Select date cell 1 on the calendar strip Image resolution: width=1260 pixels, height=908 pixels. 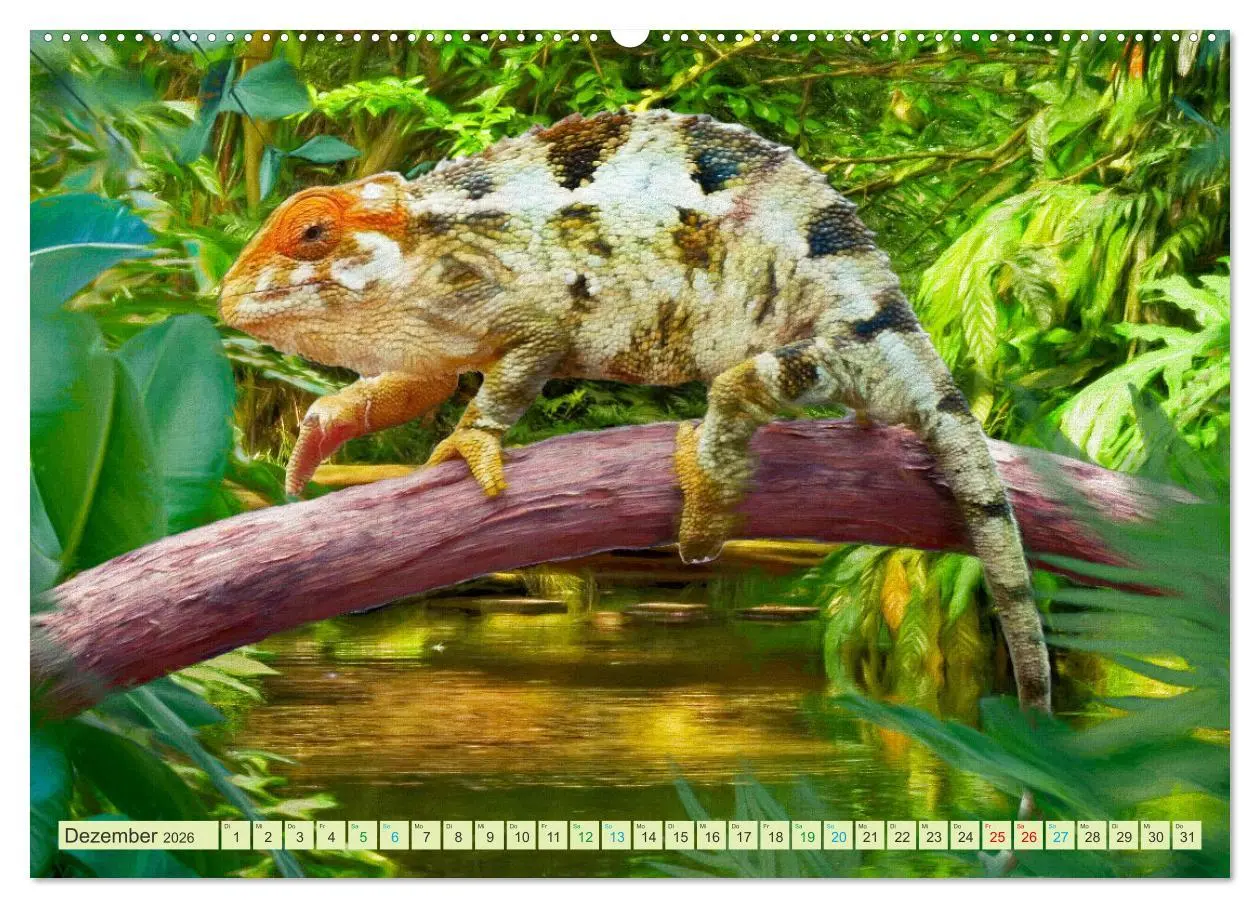236,836
